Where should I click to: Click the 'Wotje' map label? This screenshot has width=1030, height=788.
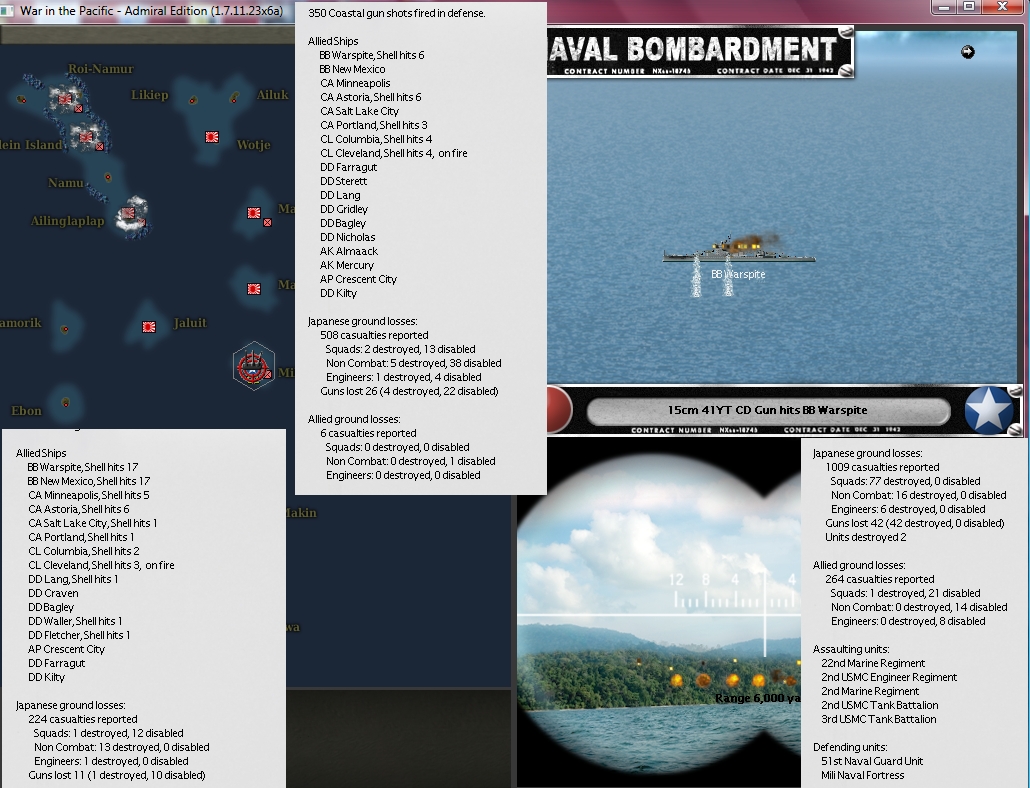click(254, 145)
